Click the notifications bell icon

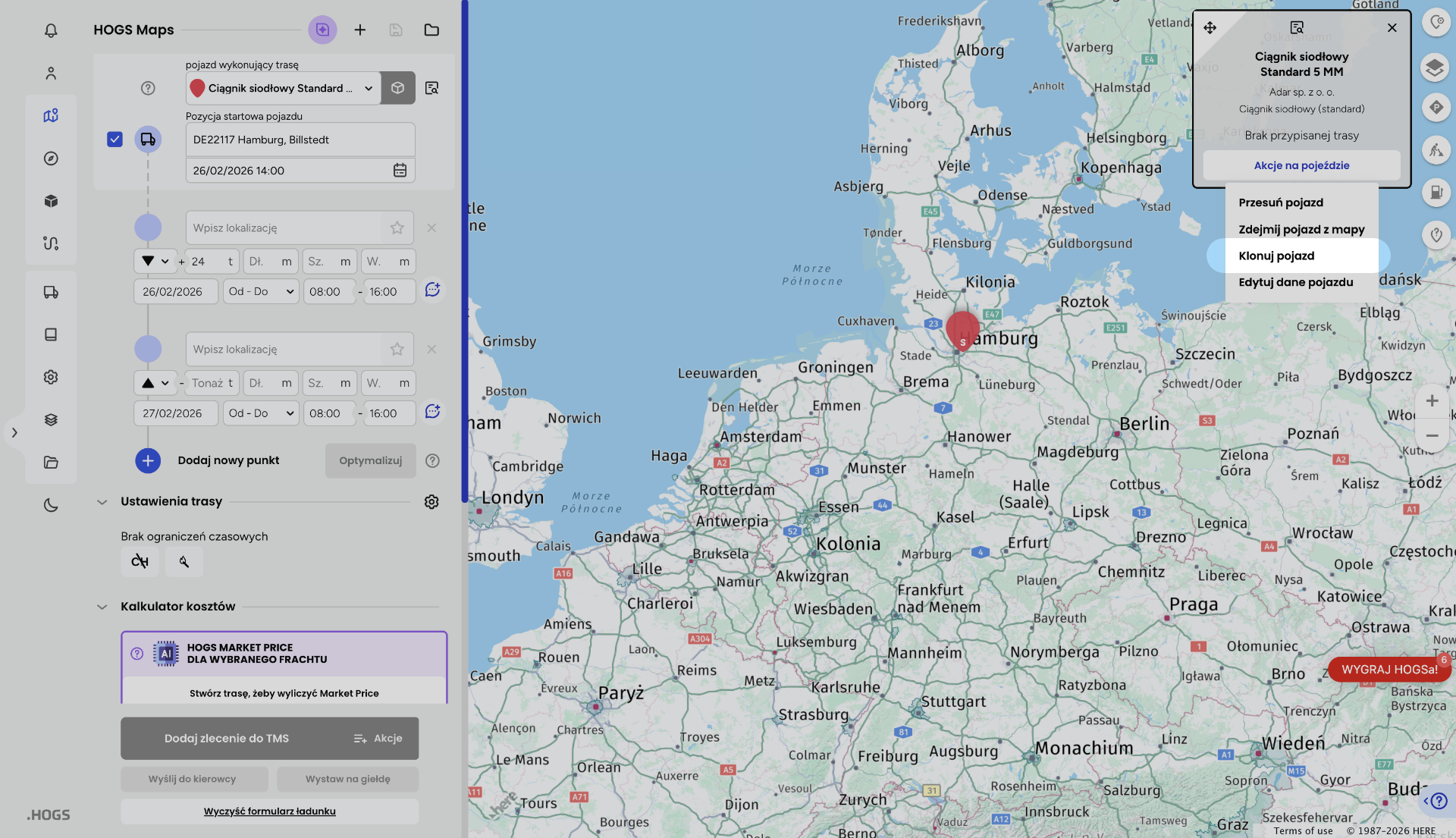pos(51,30)
